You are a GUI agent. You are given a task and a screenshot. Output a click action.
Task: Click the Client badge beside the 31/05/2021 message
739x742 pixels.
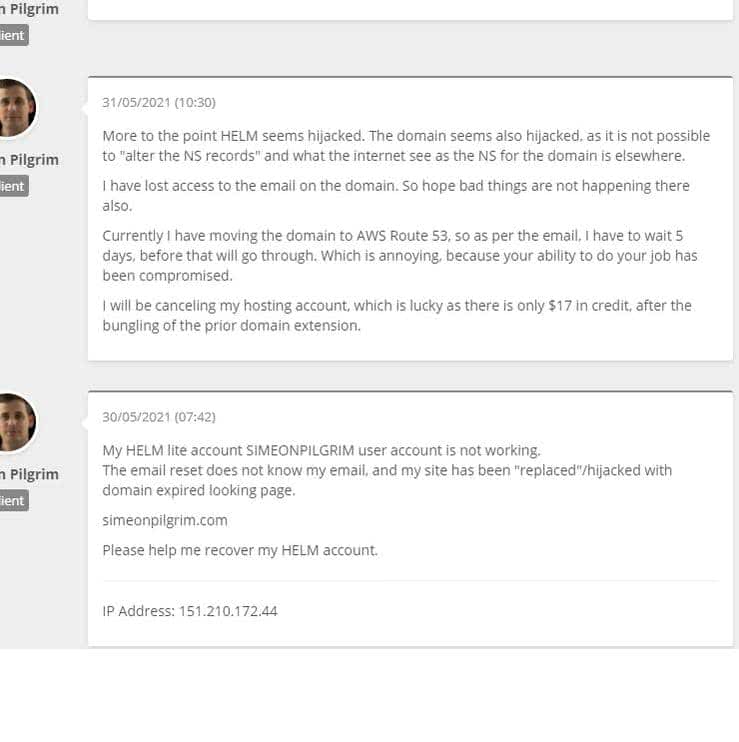click(x=14, y=186)
